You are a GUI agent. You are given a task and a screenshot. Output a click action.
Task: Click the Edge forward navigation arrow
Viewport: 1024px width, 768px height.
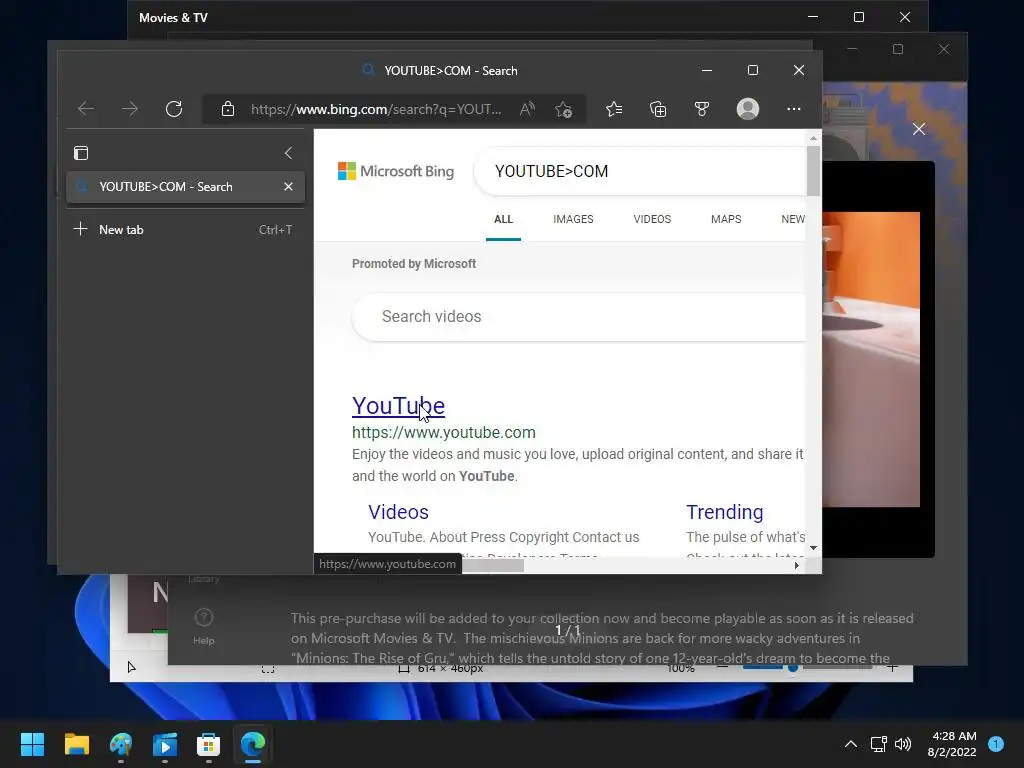coord(130,109)
